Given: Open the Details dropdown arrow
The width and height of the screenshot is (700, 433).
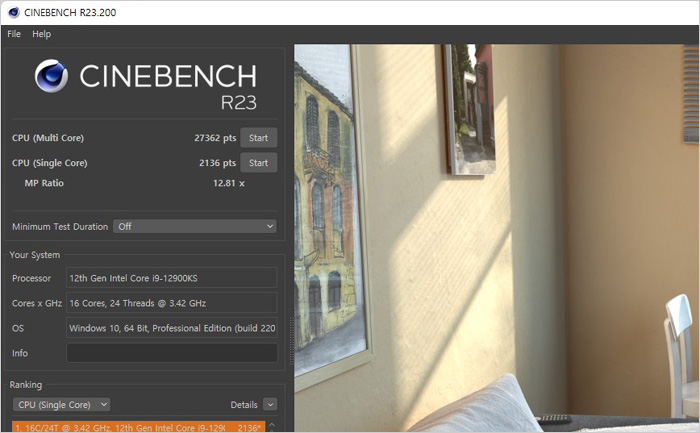Looking at the screenshot, I should 270,404.
